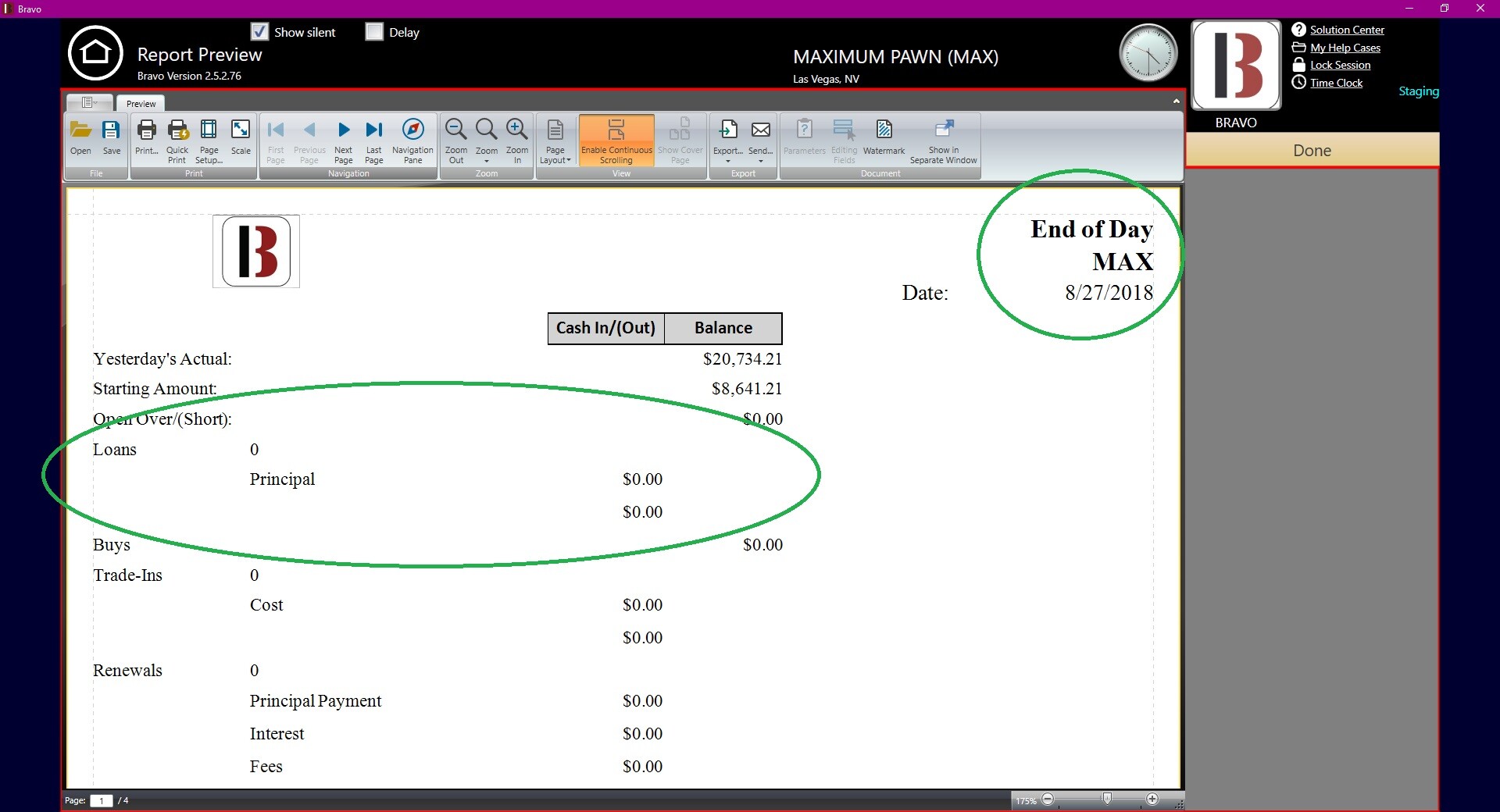
Task: Click the Zoom Out magnifier
Action: 456,141
